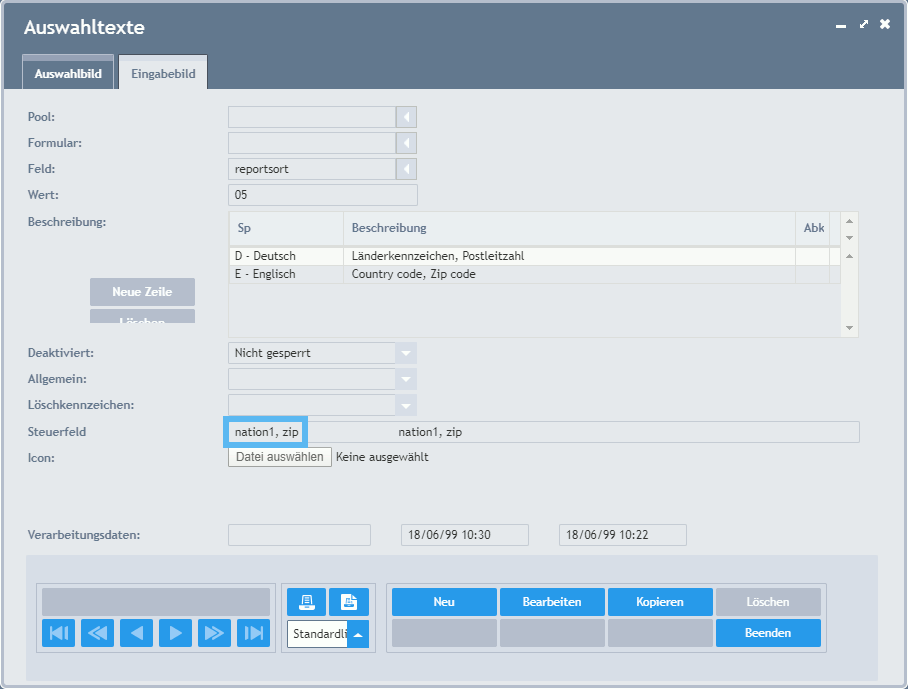908x689 pixels.
Task: Click the Pool input field
Action: 312,117
